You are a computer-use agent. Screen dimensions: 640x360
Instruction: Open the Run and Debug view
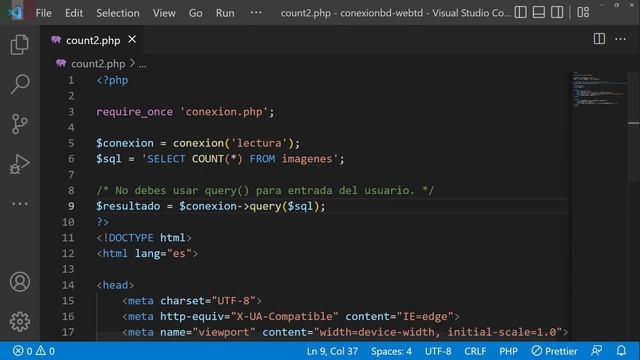(20, 164)
